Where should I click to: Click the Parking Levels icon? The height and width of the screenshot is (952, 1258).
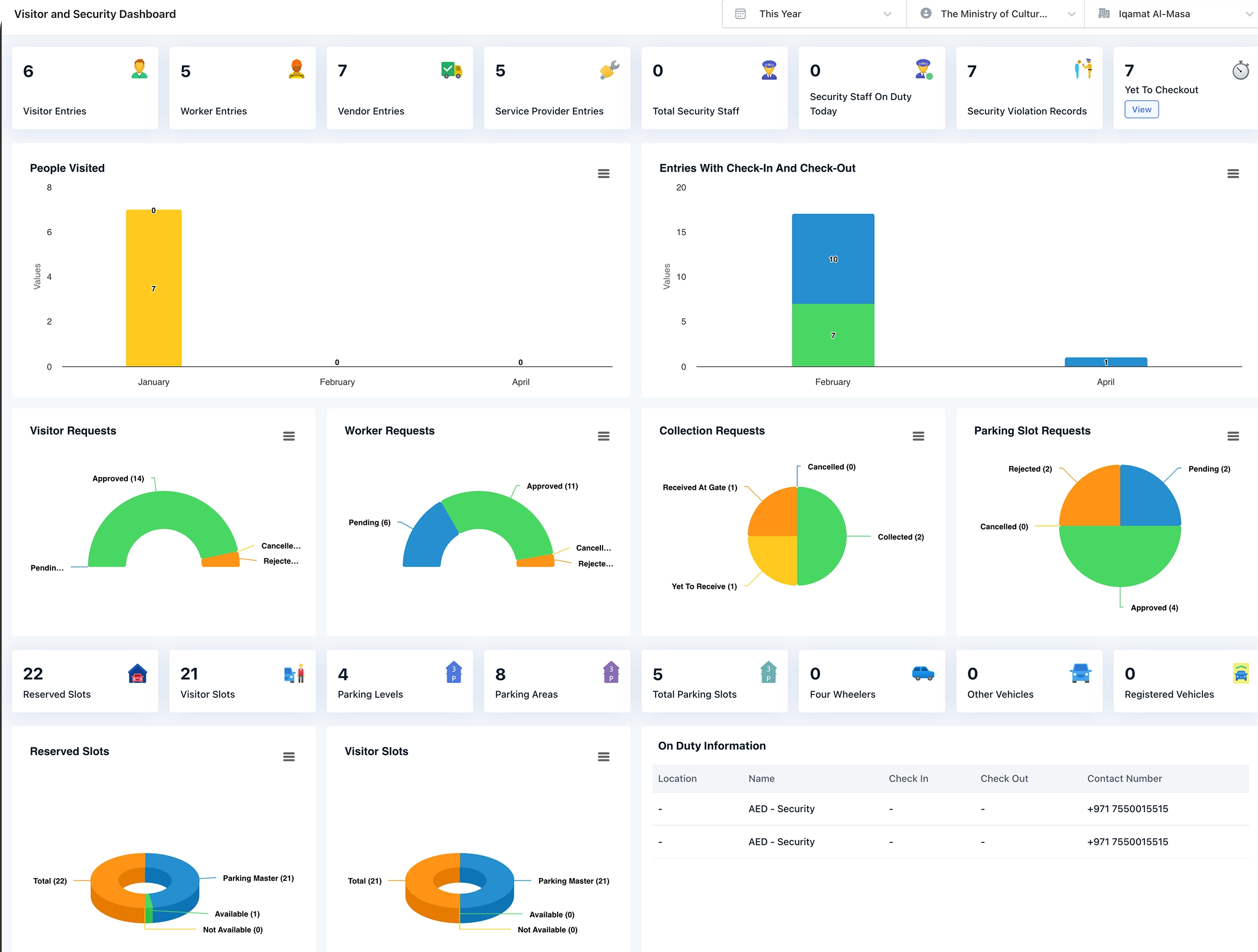coord(454,672)
